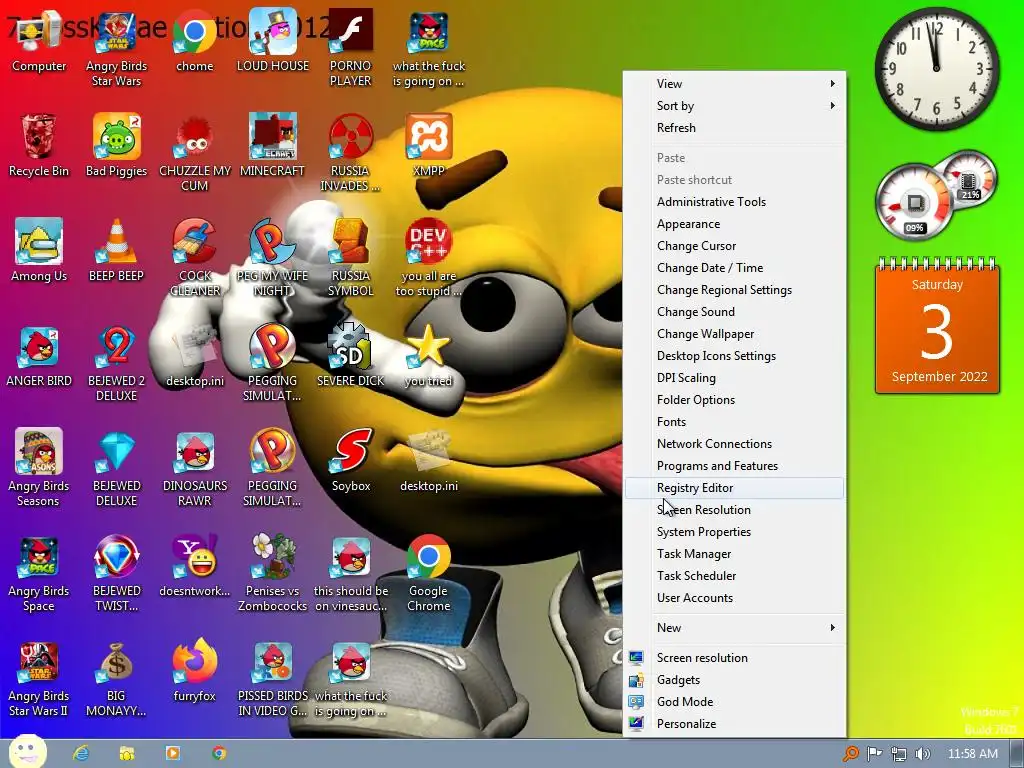Click the Among Us desktop shortcut
The image size is (1024, 768).
coord(39,251)
